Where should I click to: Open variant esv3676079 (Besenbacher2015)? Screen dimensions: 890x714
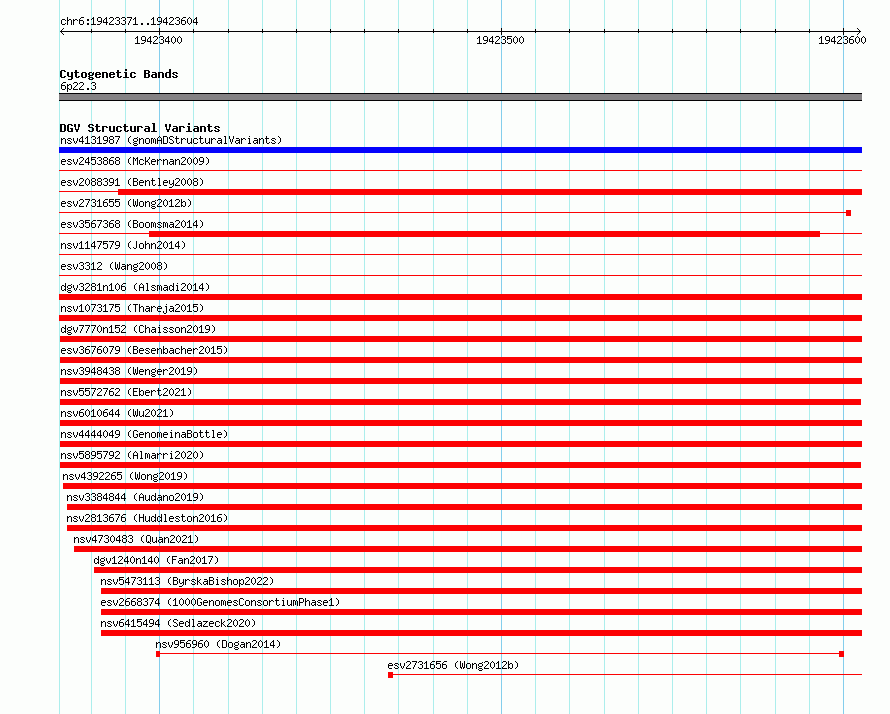click(x=144, y=350)
